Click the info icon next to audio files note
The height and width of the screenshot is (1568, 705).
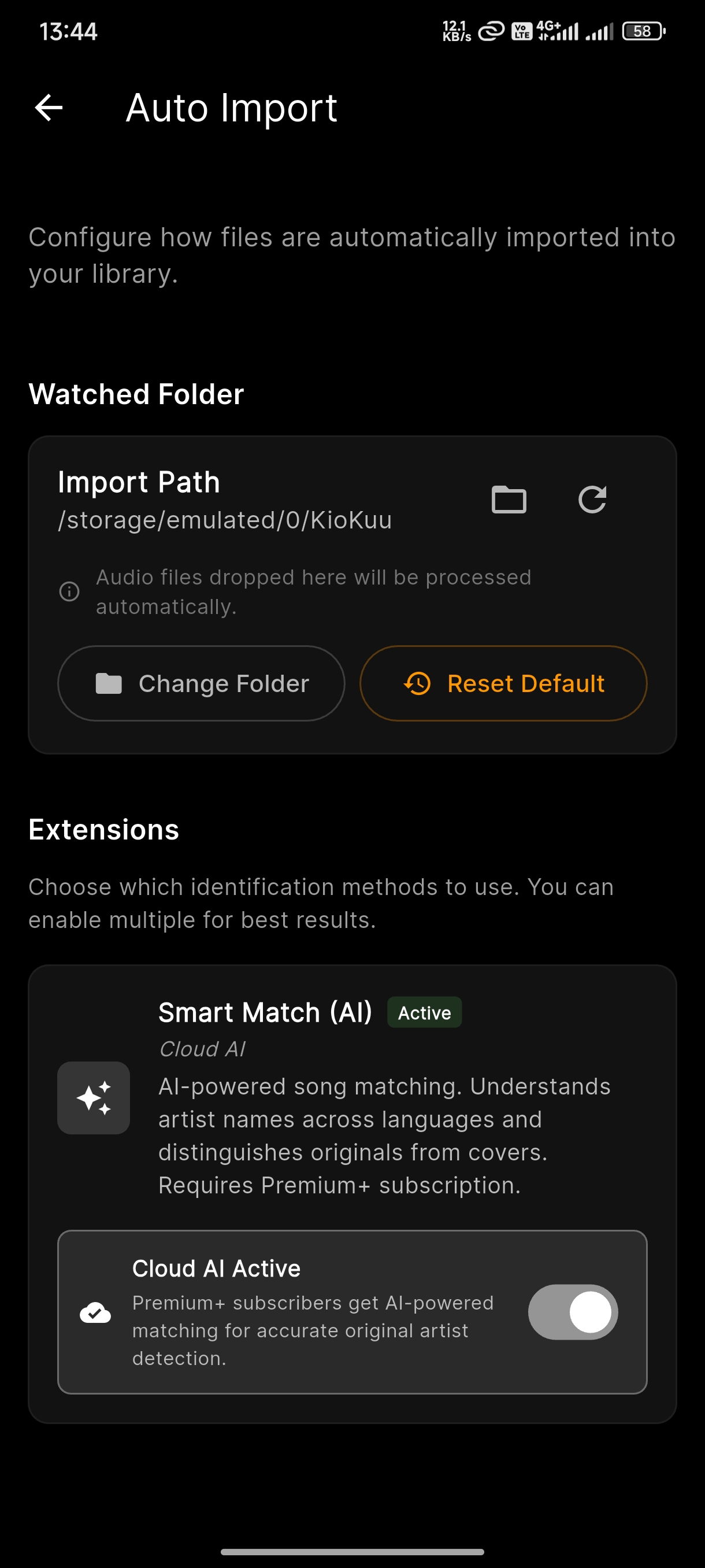point(69,591)
